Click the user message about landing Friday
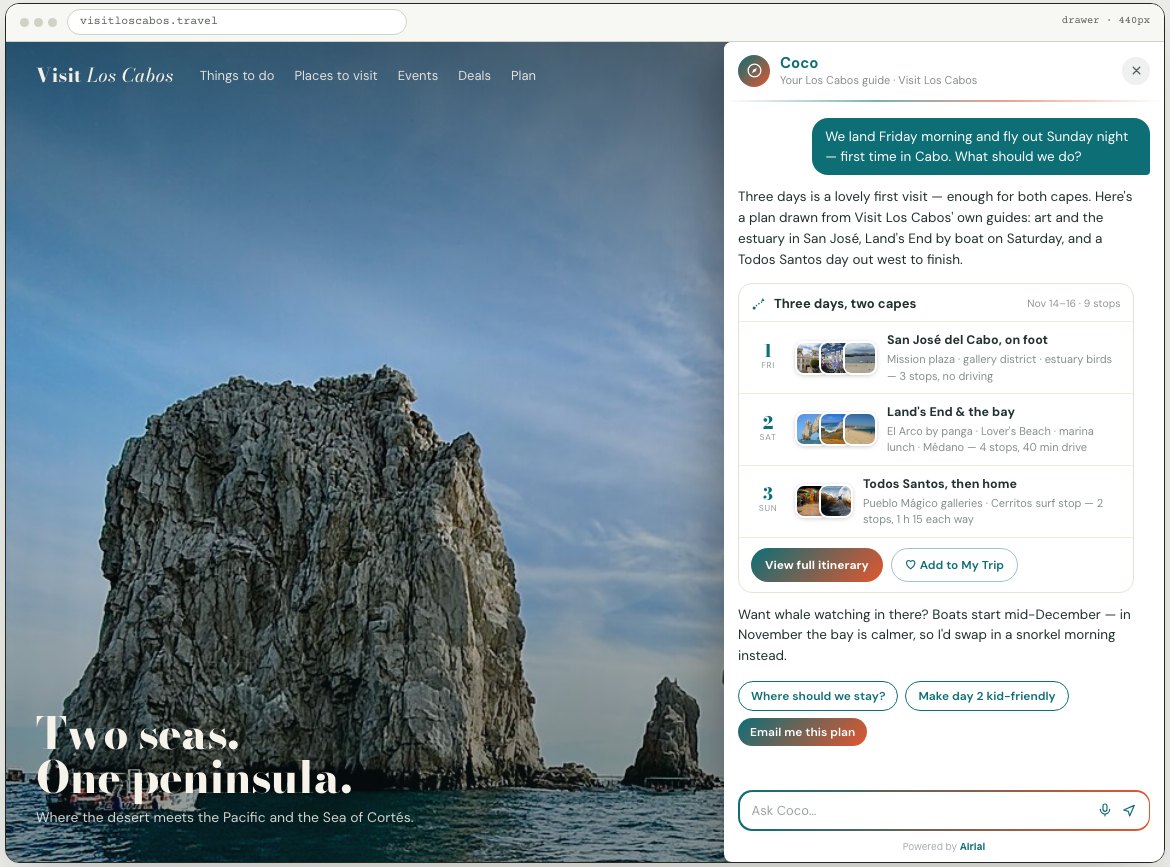Viewport: 1170px width, 867px height. click(980, 146)
